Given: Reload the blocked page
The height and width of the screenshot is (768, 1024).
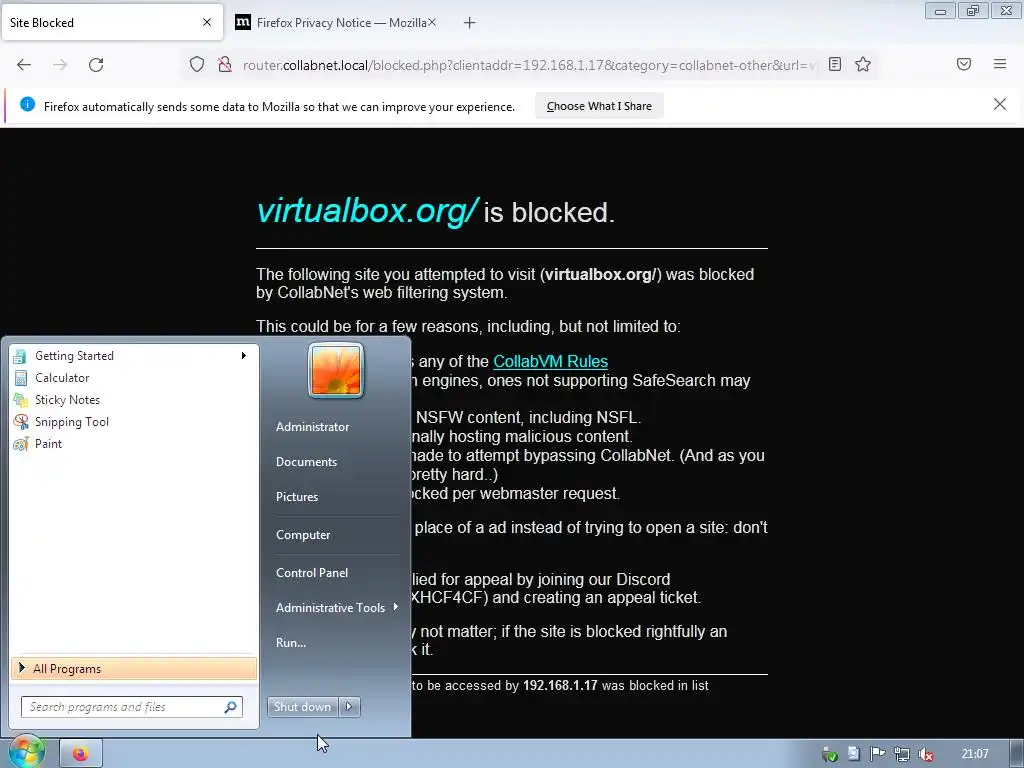Looking at the screenshot, I should pyautogui.click(x=96, y=65).
